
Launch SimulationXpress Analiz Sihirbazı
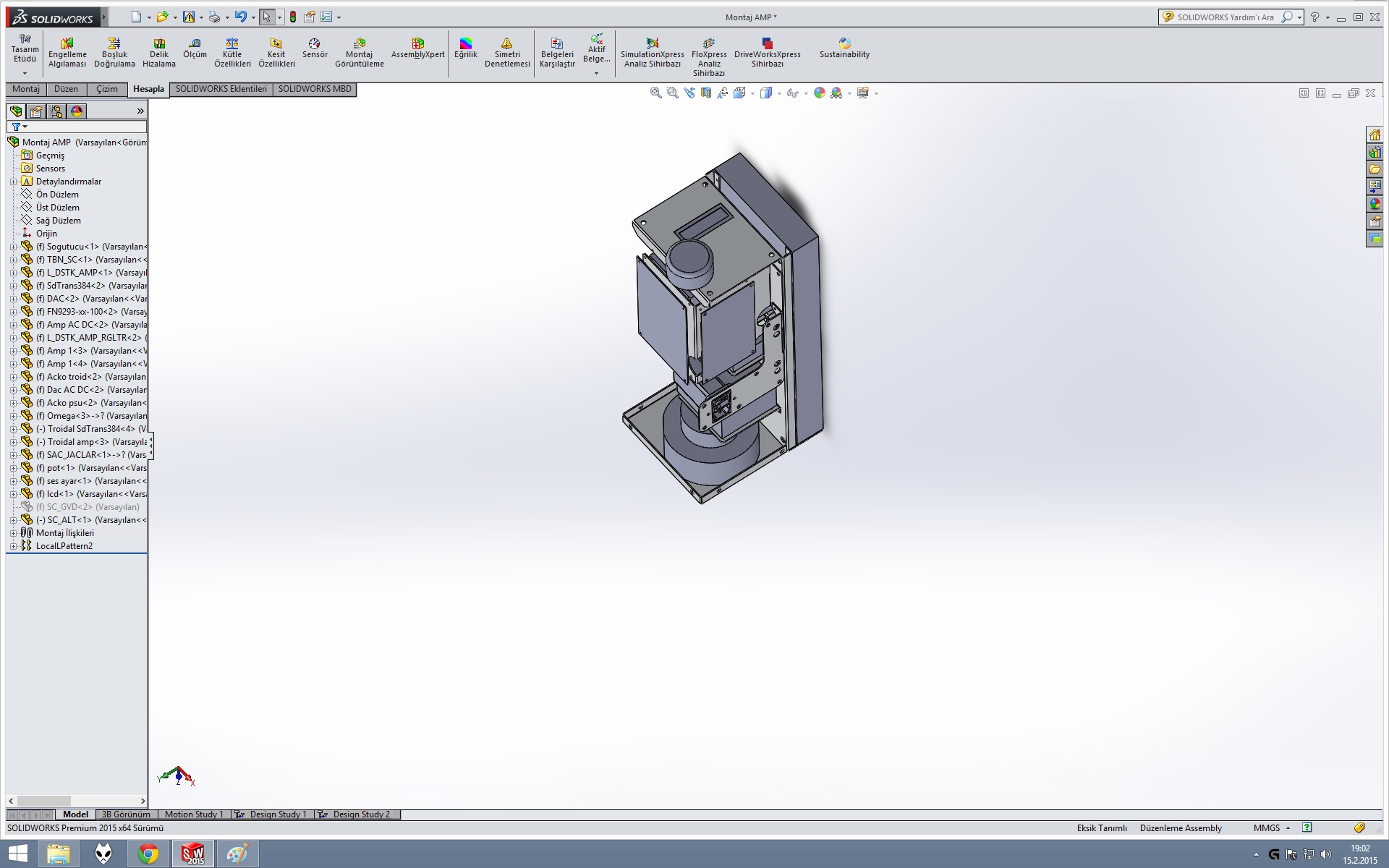653,53
